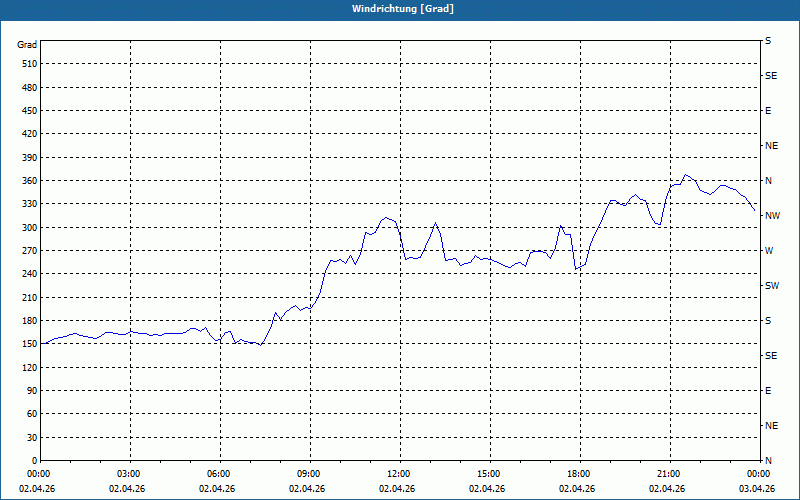
Task: Click the "Grad" unit label on the y-axis
Action: coord(27,45)
